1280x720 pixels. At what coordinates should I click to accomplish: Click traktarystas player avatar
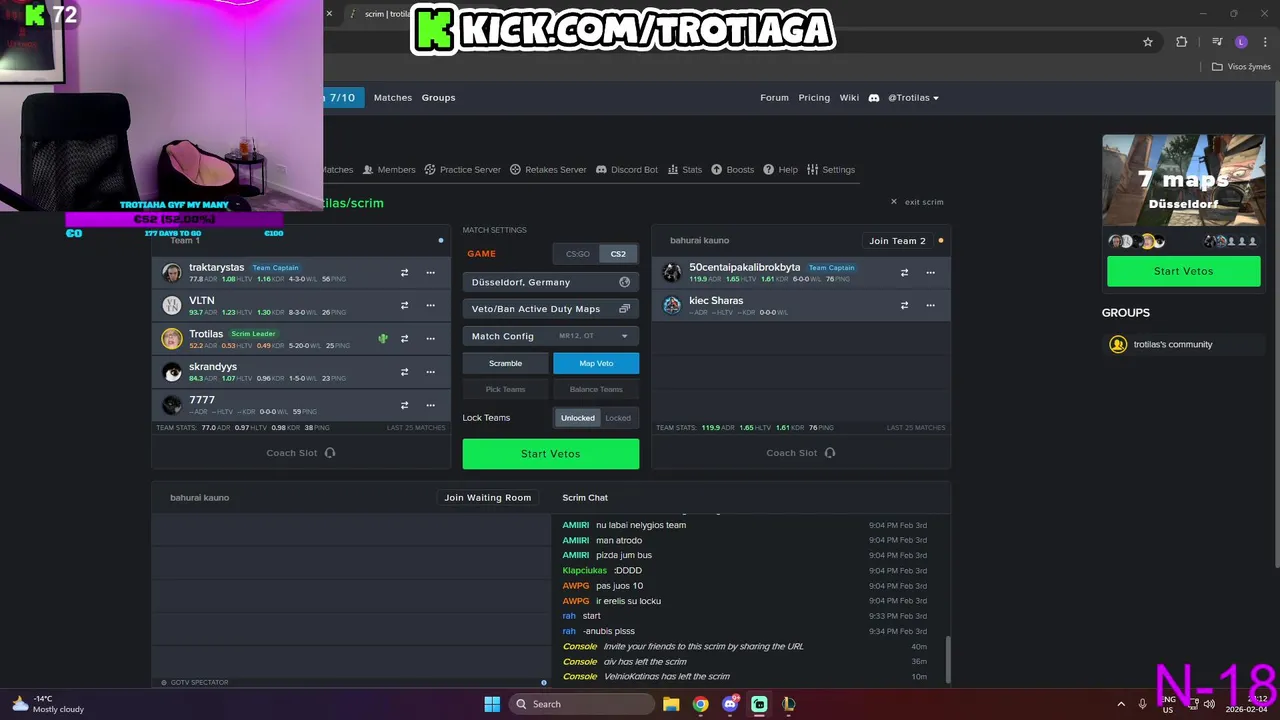172,272
